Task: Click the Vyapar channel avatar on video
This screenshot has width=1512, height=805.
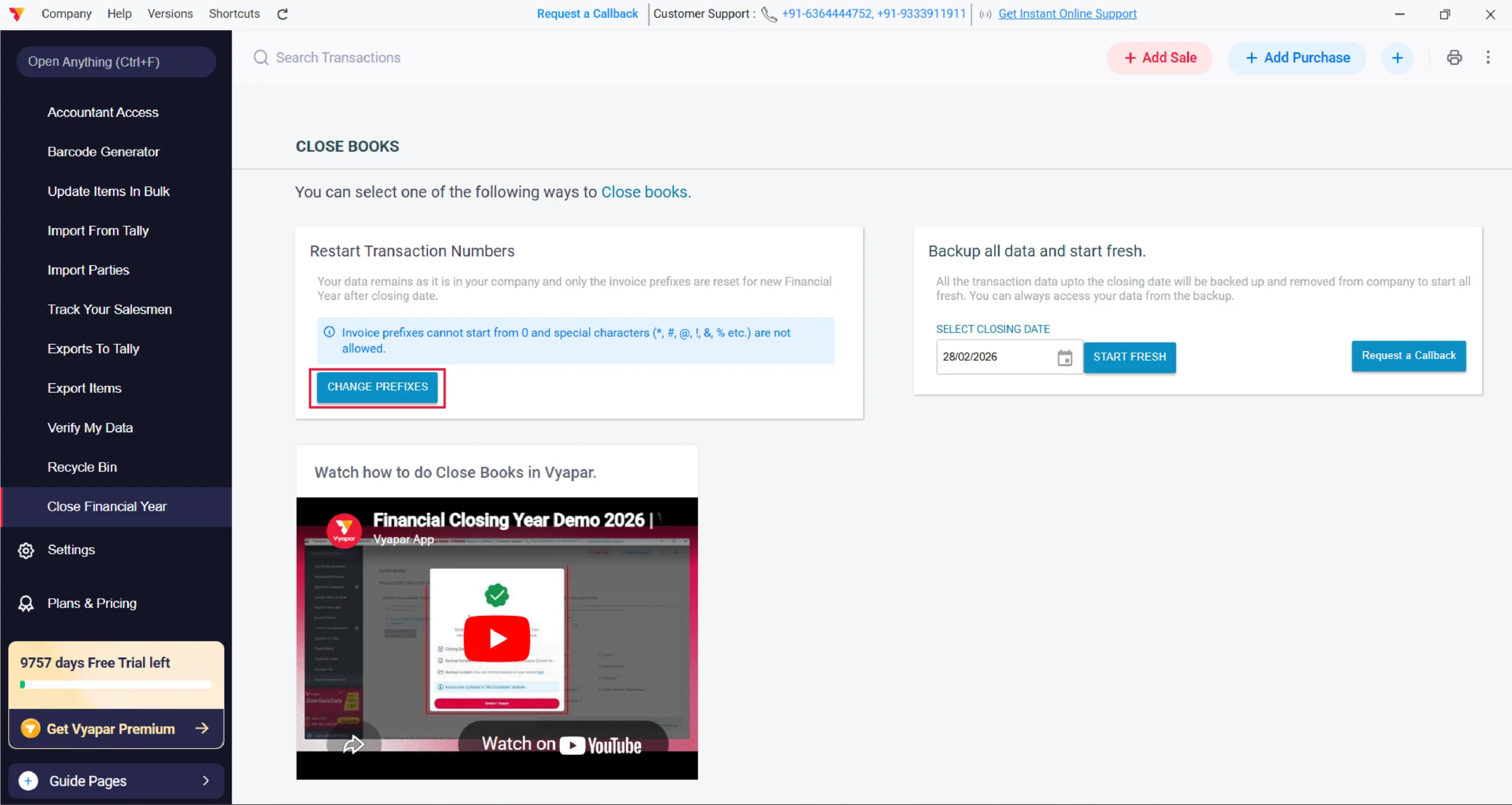Action: coord(344,530)
